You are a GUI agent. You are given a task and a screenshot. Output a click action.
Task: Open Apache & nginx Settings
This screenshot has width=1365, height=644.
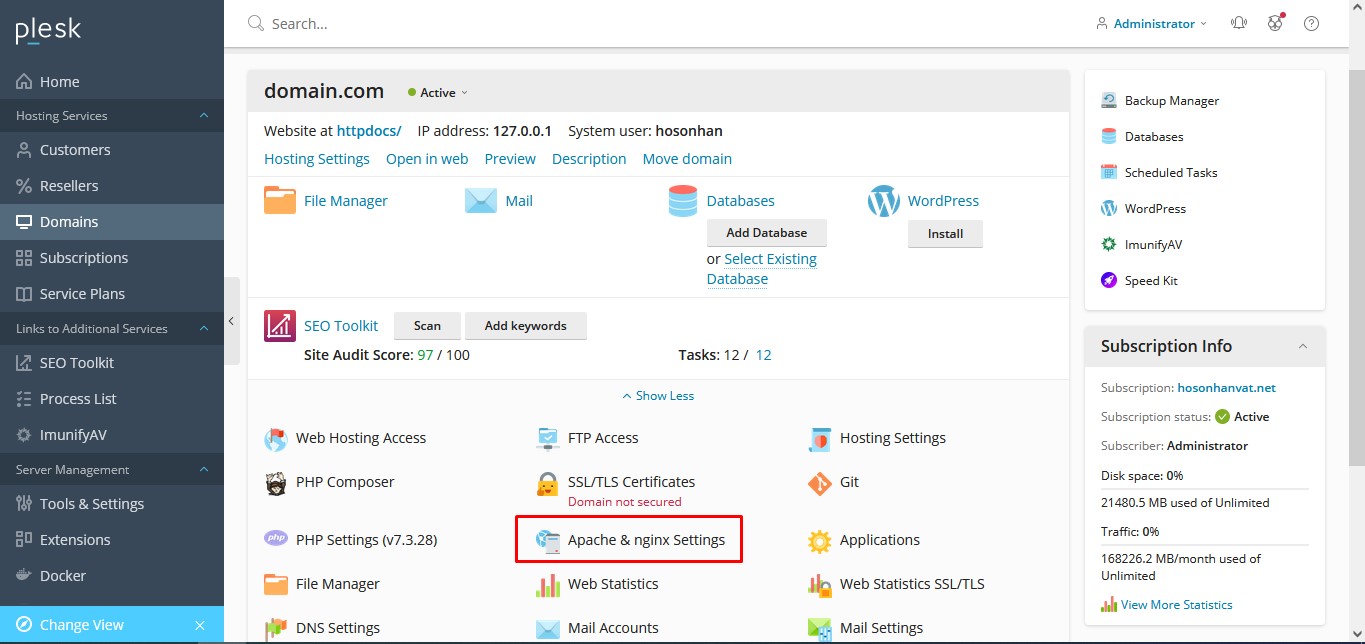point(646,539)
